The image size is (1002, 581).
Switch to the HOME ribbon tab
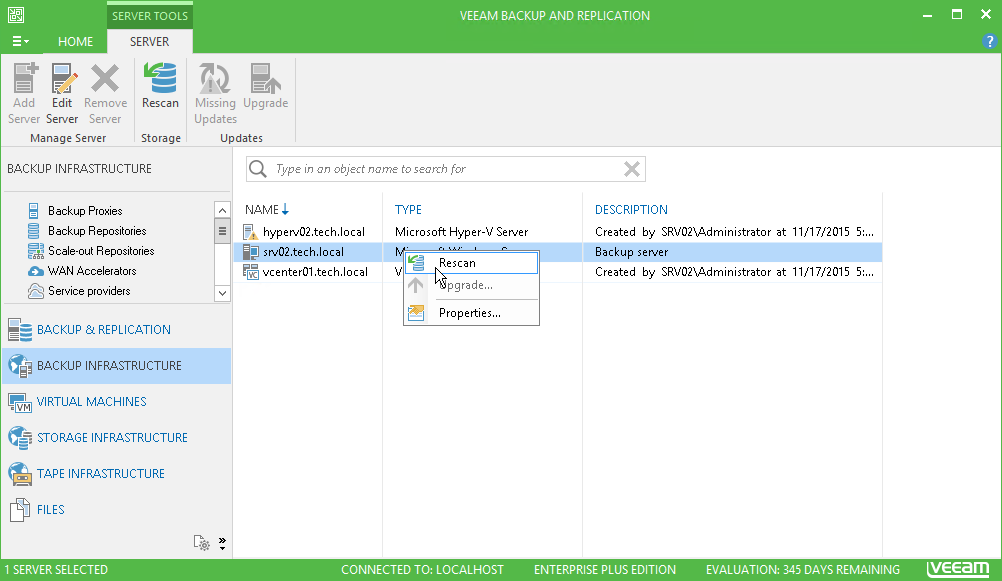pos(75,42)
